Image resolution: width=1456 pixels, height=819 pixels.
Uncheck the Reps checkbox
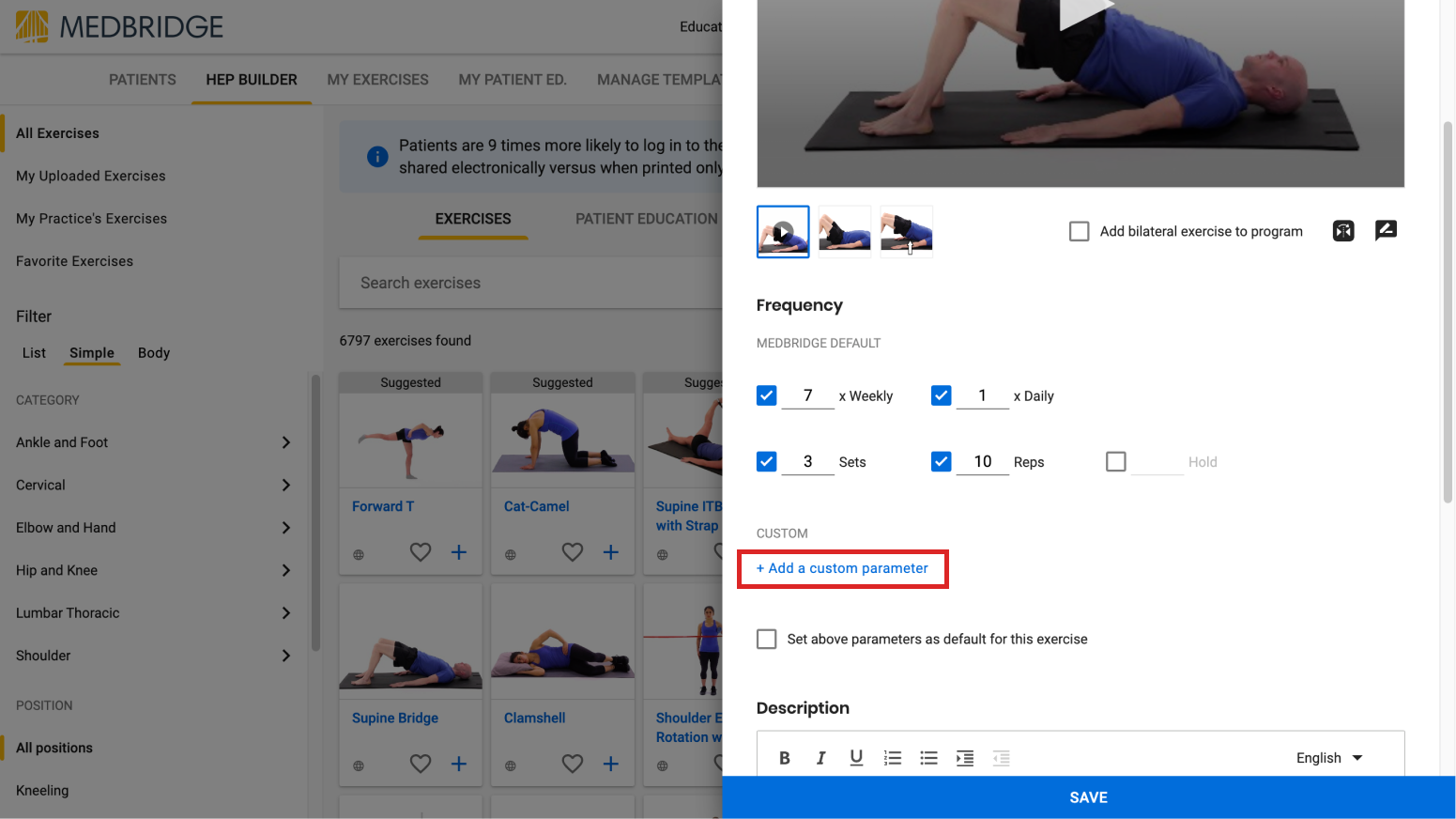tap(942, 461)
